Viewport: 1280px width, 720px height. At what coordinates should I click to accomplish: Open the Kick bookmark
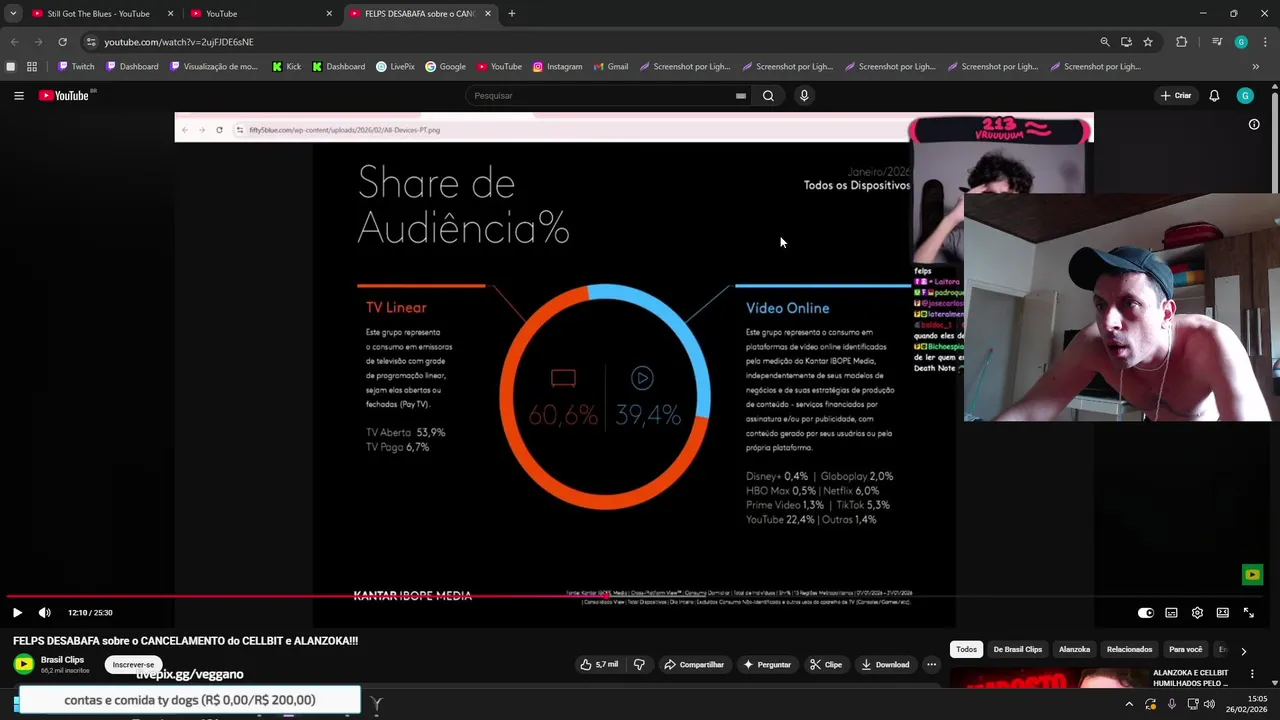click(286, 67)
